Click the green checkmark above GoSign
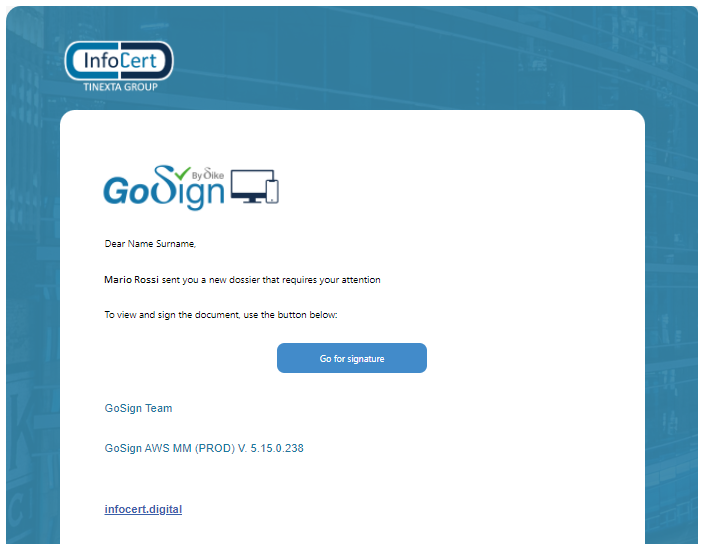Image resolution: width=702 pixels, height=544 pixels. coord(180,172)
